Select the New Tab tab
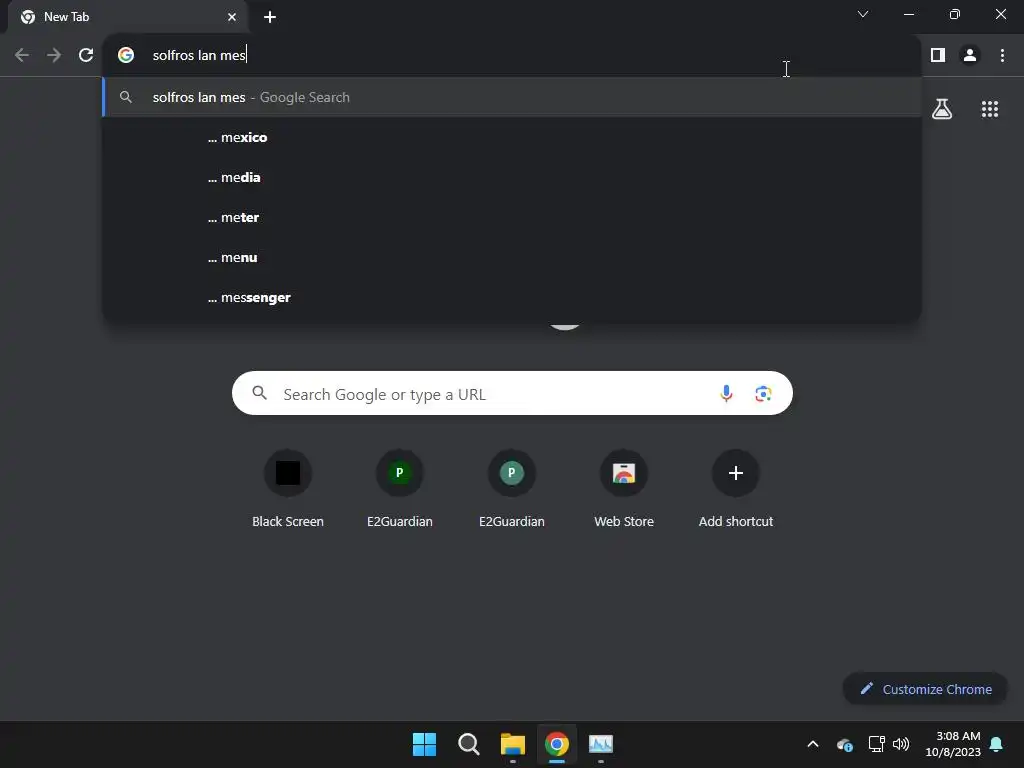This screenshot has height=768, width=1024. [127, 17]
